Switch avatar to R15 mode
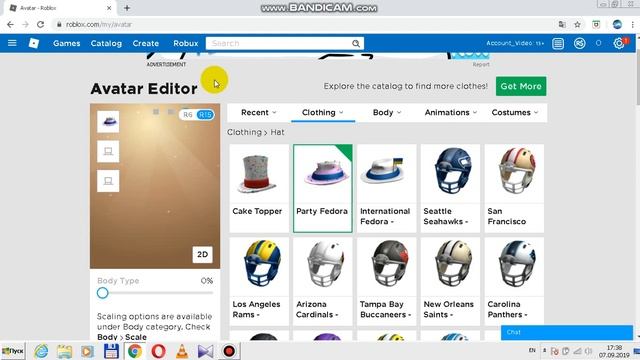The width and height of the screenshot is (640, 360). pos(205,115)
